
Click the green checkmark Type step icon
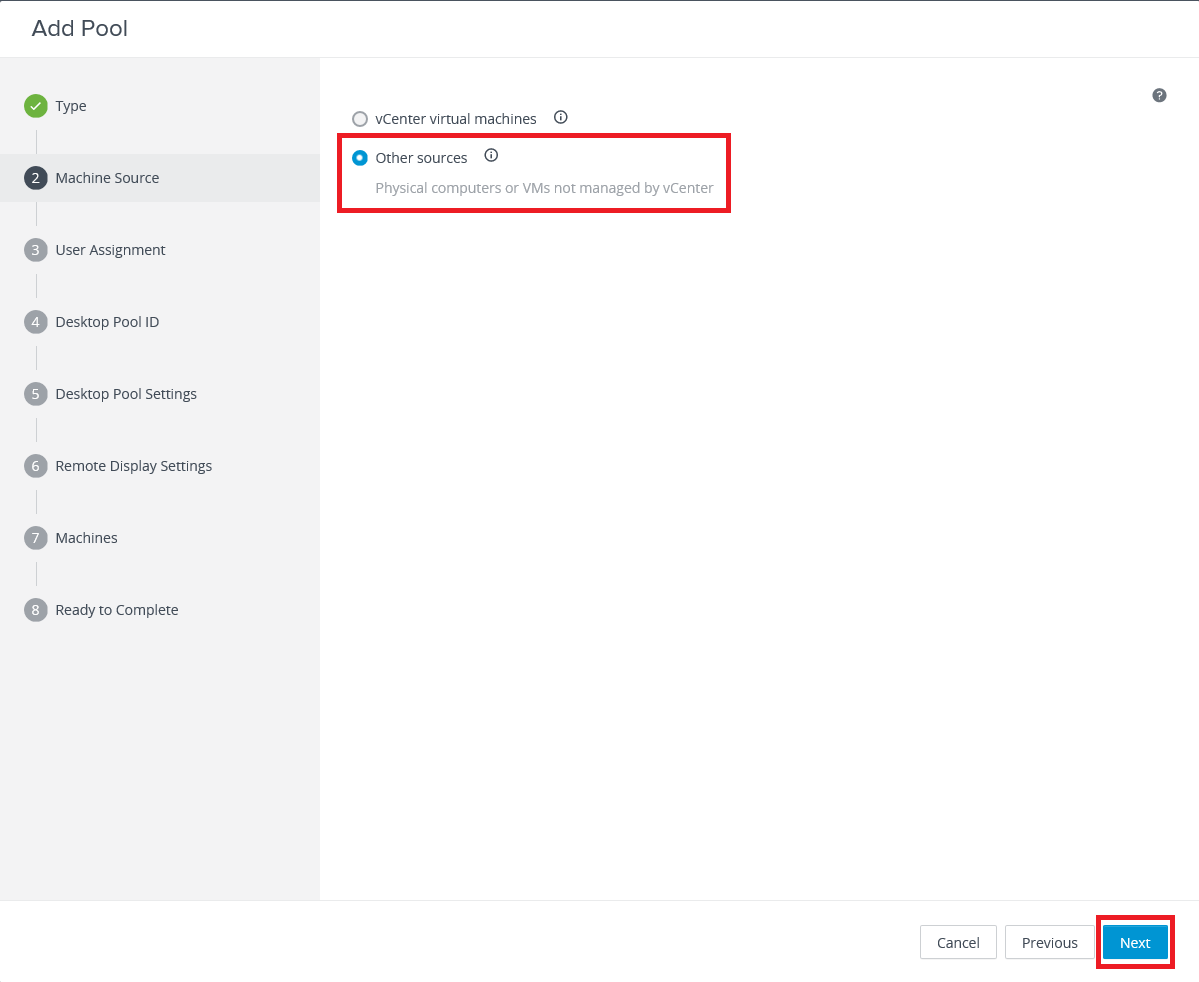[36, 106]
